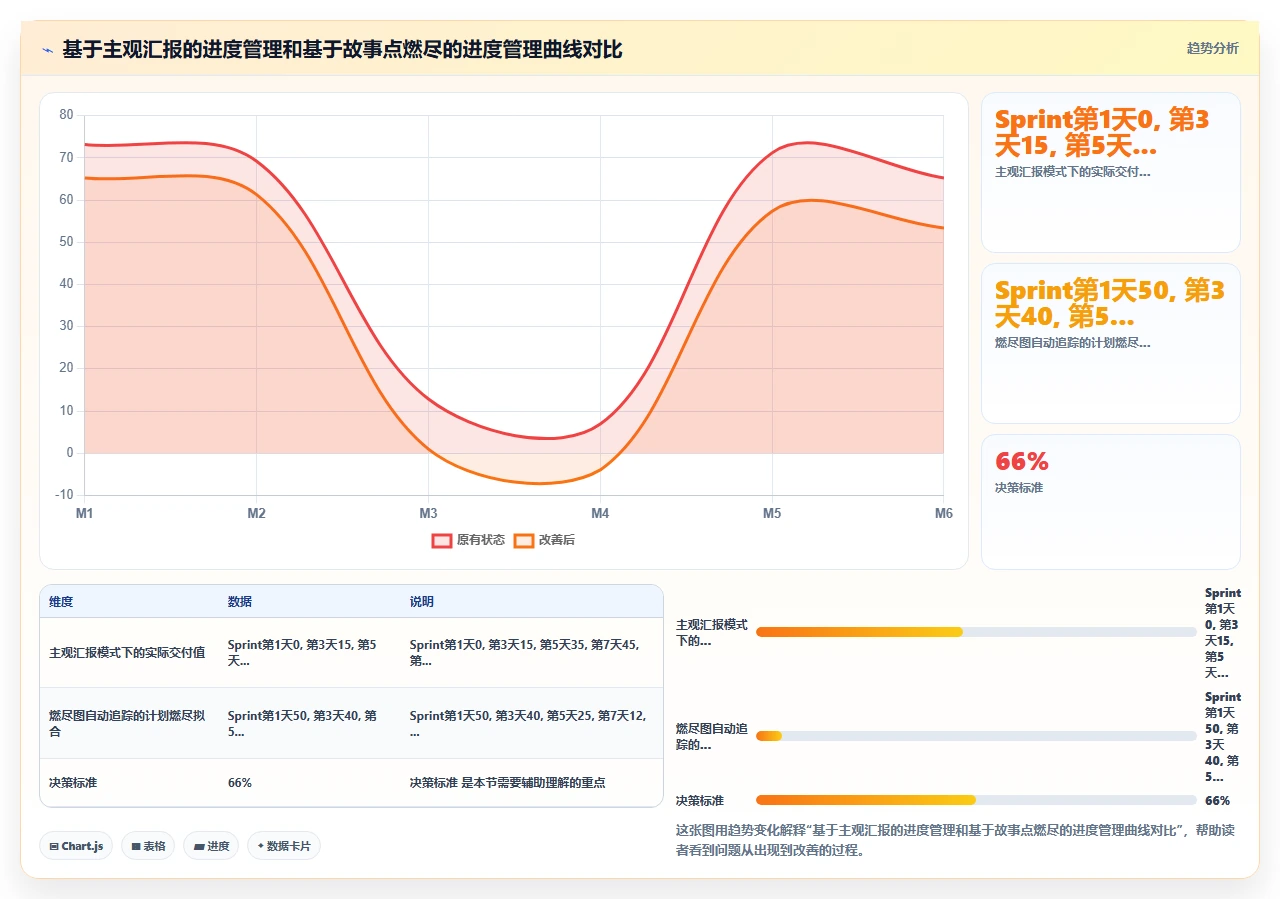Select the 主观汇报模式下的实际交付值 table cell
Image resolution: width=1280 pixels, height=899 pixels.
click(x=127, y=652)
